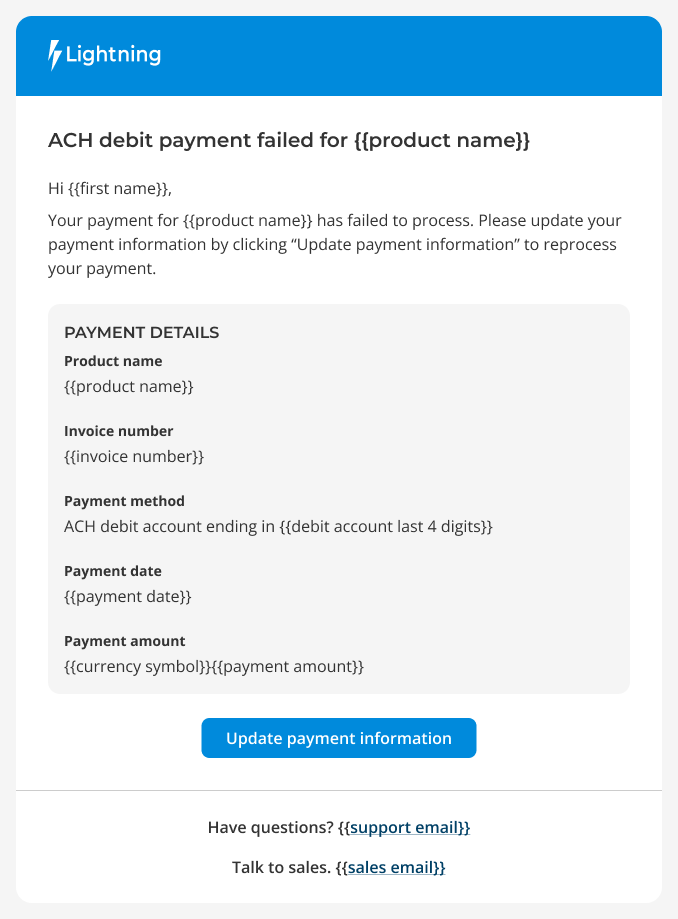The height and width of the screenshot is (919, 678).
Task: Click the invoice number placeholder value
Action: click(x=134, y=457)
